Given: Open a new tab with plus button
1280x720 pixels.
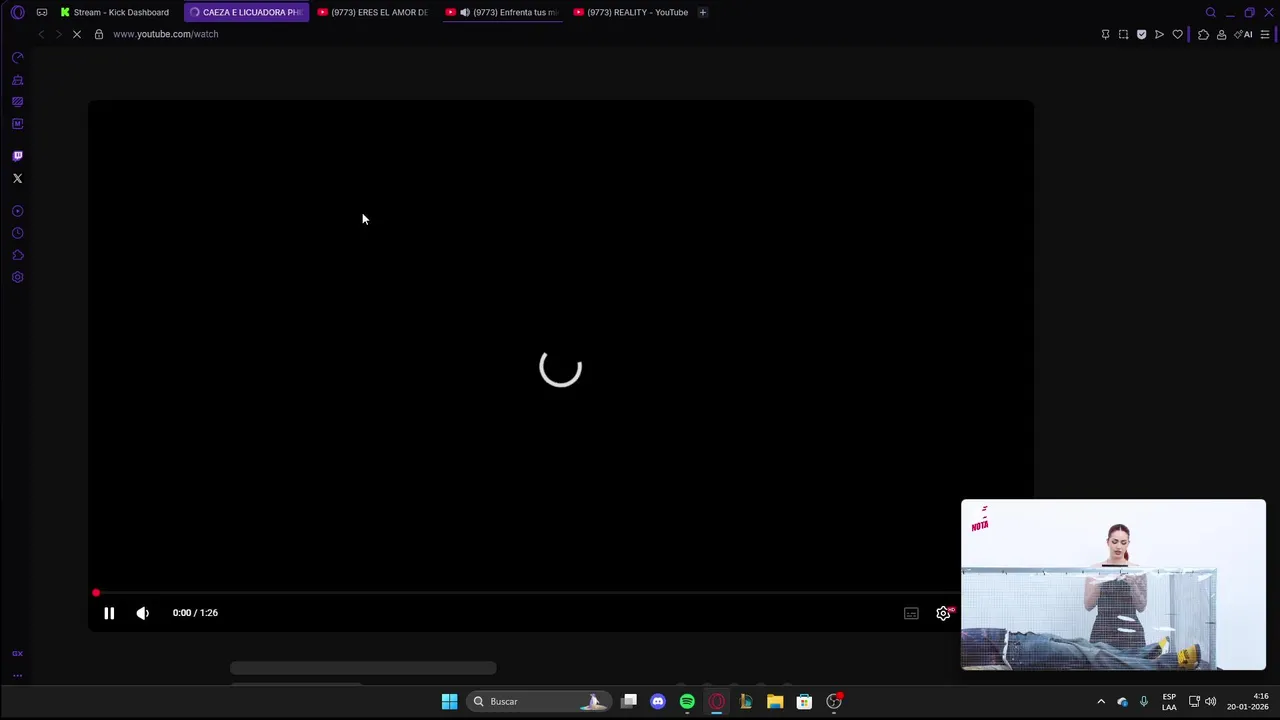Looking at the screenshot, I should click(703, 12).
